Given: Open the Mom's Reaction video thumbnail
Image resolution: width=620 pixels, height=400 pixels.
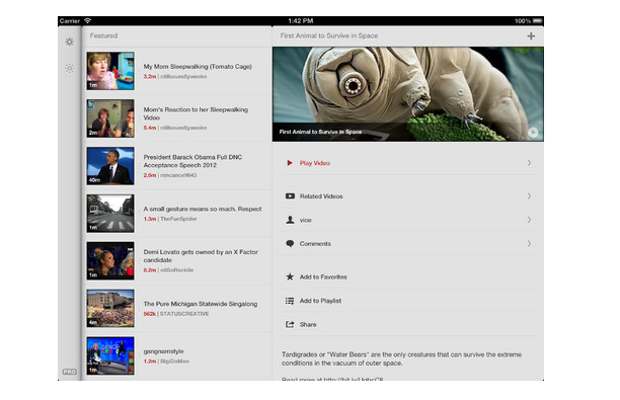Looking at the screenshot, I should pos(110,118).
